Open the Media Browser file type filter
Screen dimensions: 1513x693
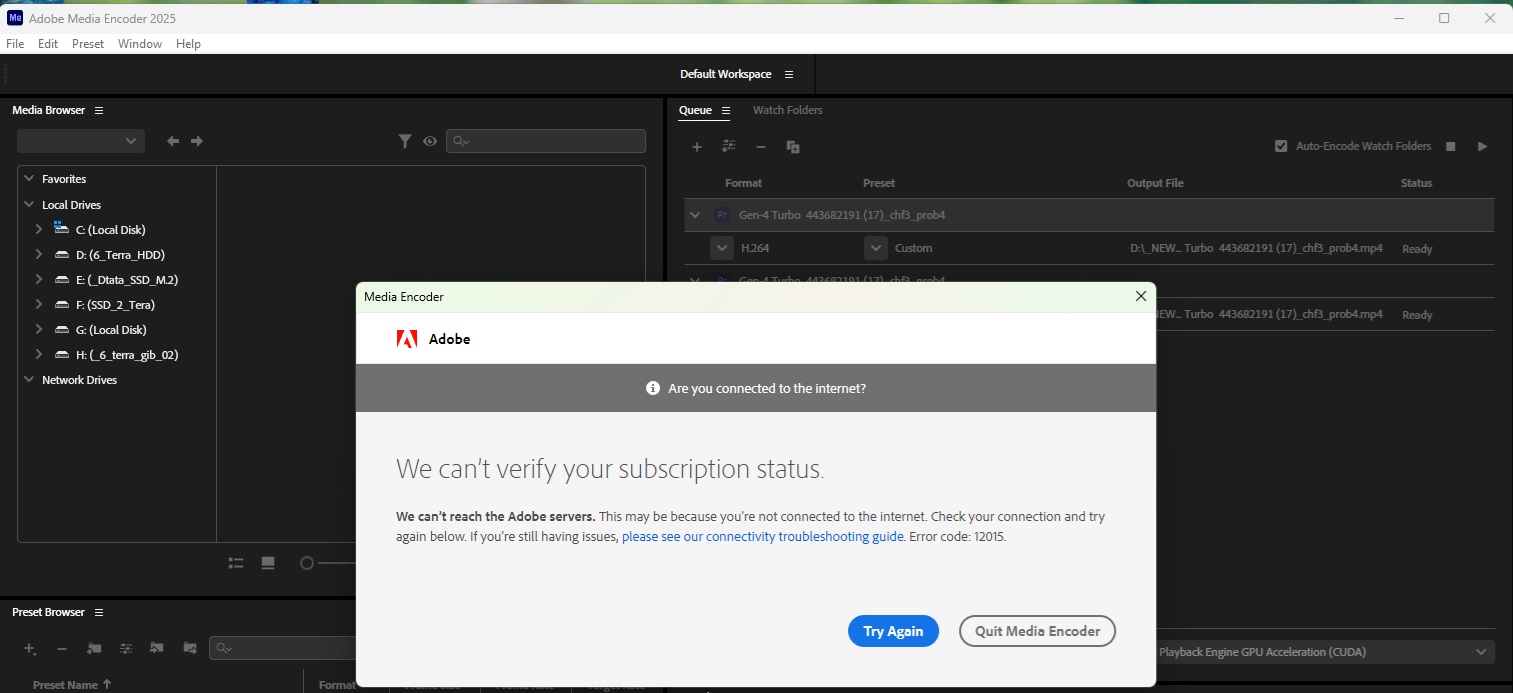[x=405, y=142]
